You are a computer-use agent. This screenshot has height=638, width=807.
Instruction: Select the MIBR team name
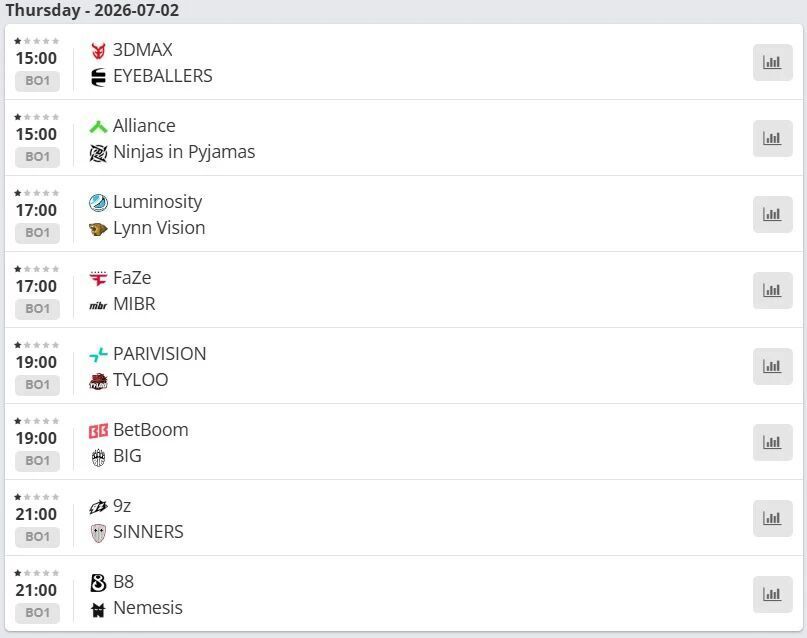tap(134, 304)
